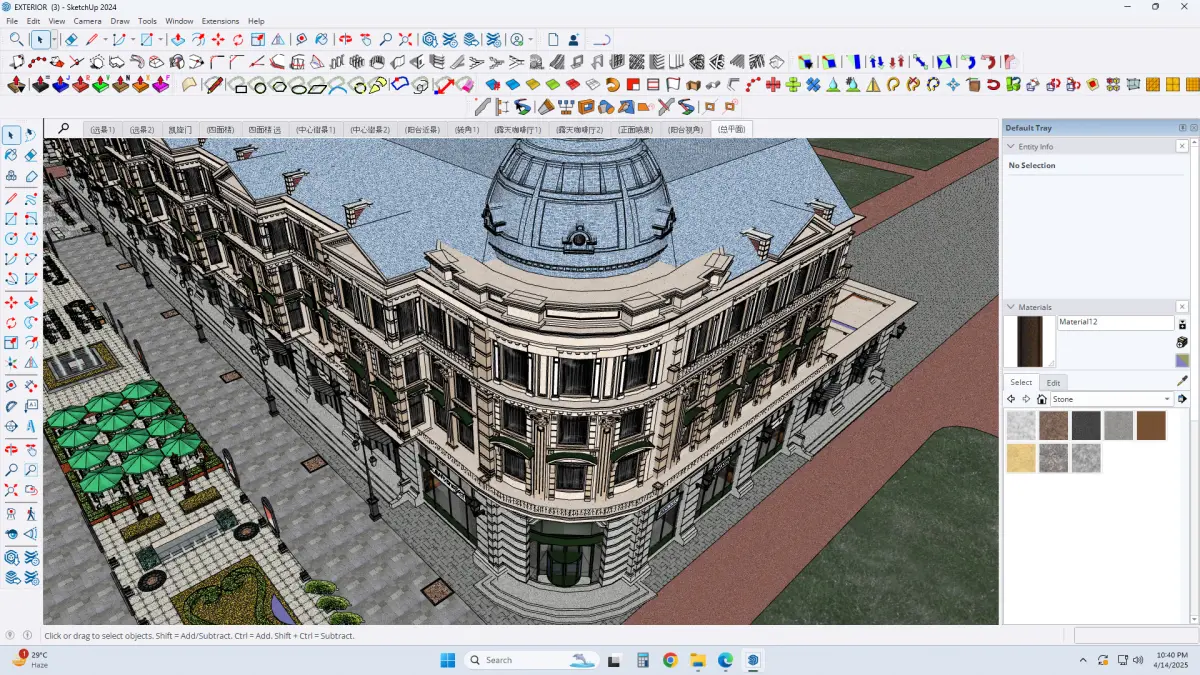
Task: Select the Line pencil tool in left toolbar
Action: [11, 198]
